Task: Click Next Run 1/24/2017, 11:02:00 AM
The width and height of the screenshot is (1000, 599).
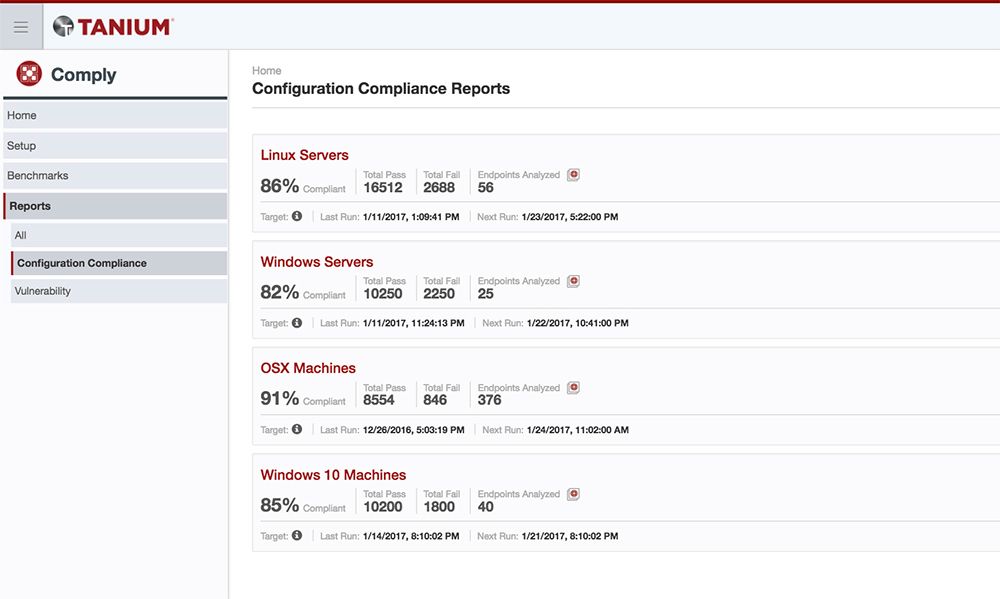Action: click(x=577, y=430)
